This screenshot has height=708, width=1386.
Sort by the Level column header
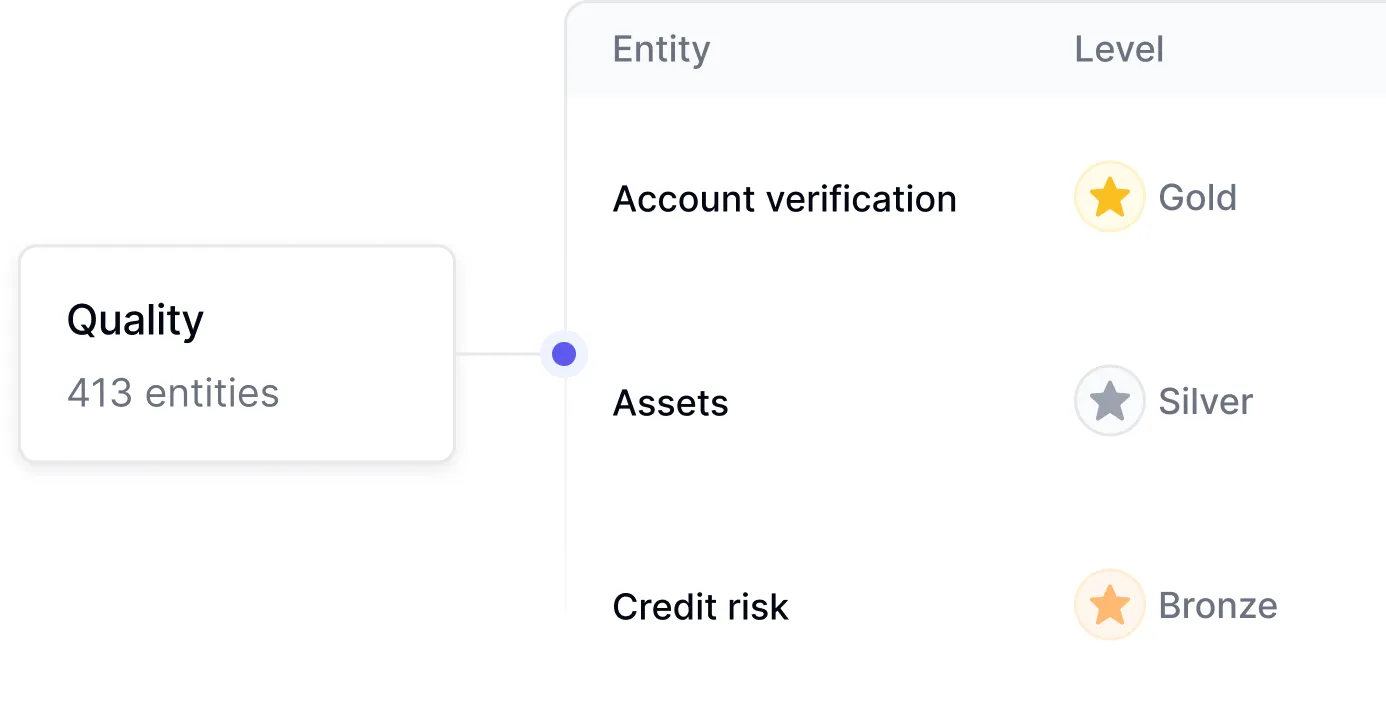[x=1118, y=49]
